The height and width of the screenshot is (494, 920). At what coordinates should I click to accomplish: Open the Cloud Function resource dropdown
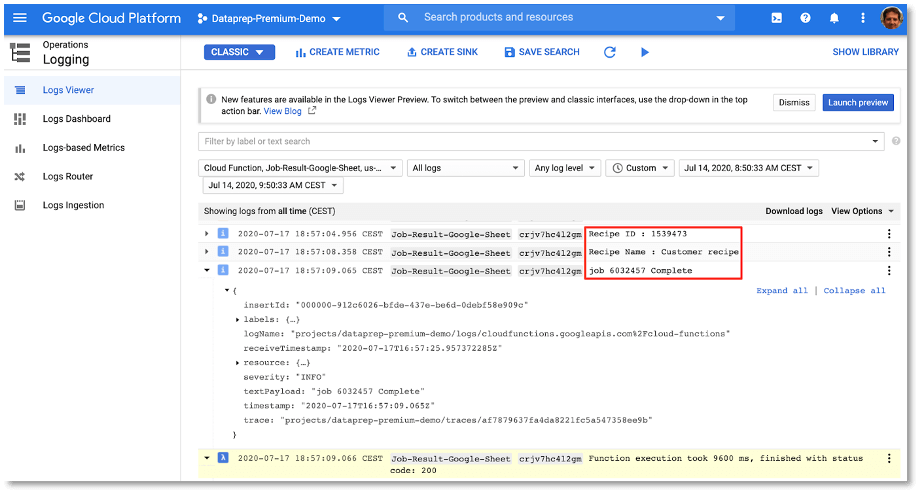pyautogui.click(x=300, y=168)
